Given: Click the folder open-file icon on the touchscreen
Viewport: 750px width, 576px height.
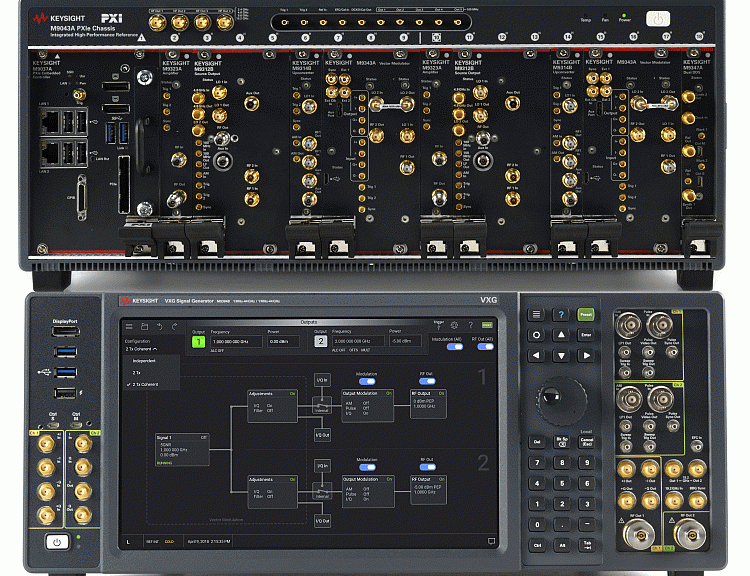Looking at the screenshot, I should pos(144,327).
